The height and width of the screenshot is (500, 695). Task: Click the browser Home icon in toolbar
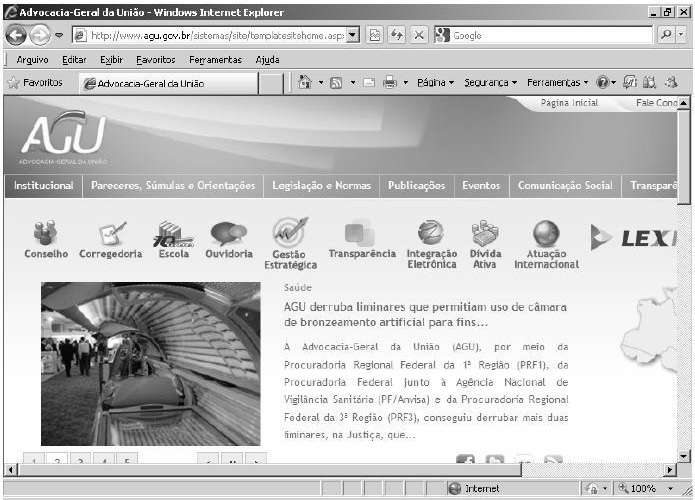coord(305,83)
